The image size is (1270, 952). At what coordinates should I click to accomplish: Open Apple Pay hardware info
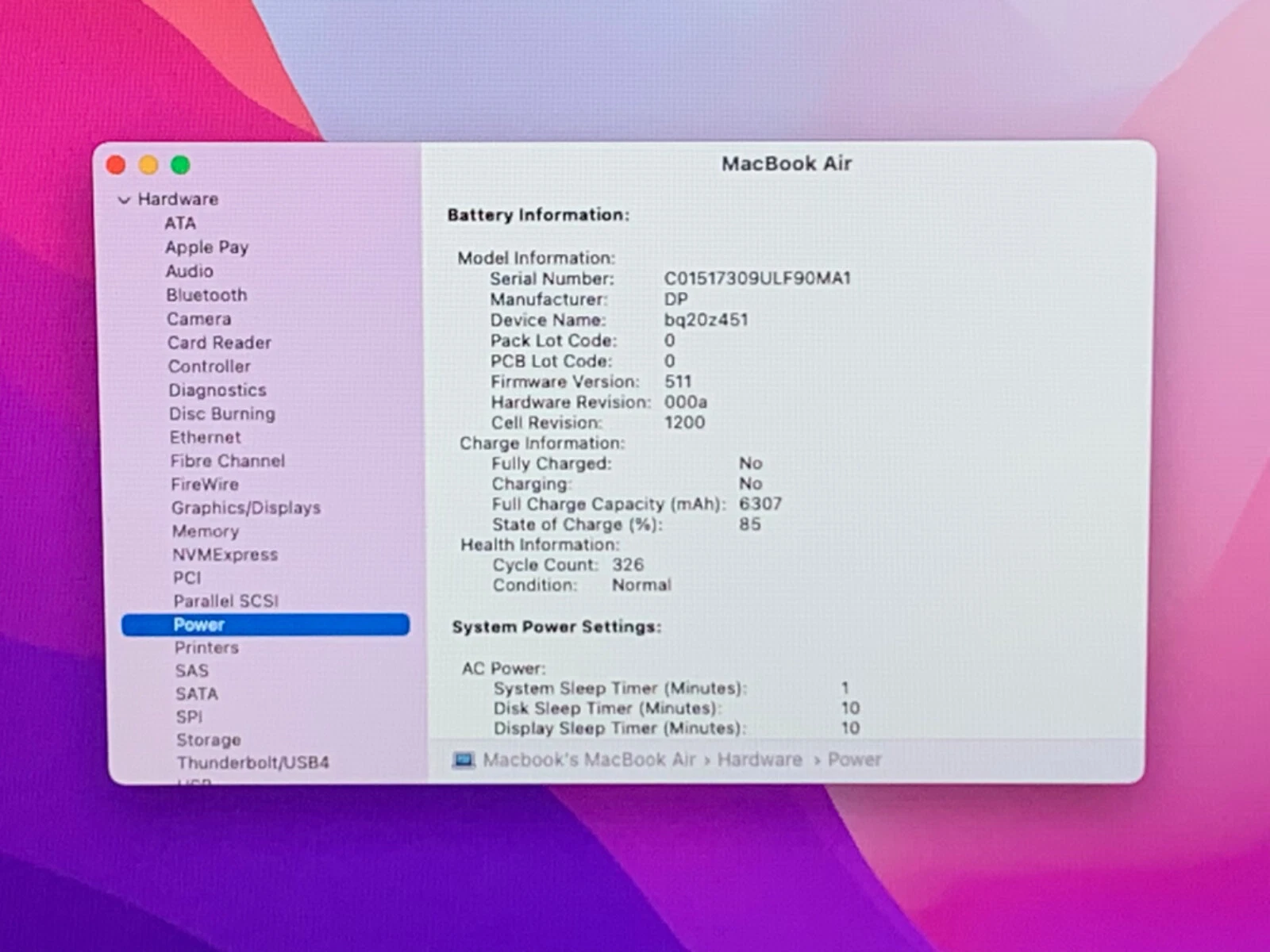pyautogui.click(x=207, y=248)
